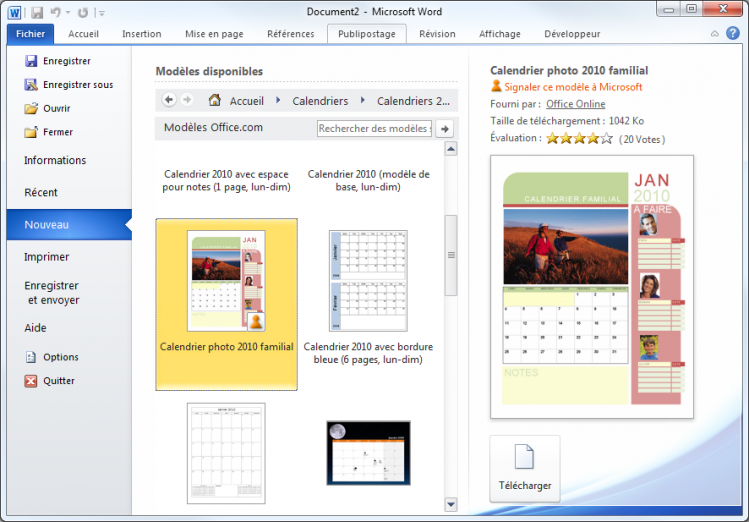Click Signaler ce modèle à Microsoft link
Image resolution: width=749 pixels, height=522 pixels.
pyautogui.click(x=573, y=87)
